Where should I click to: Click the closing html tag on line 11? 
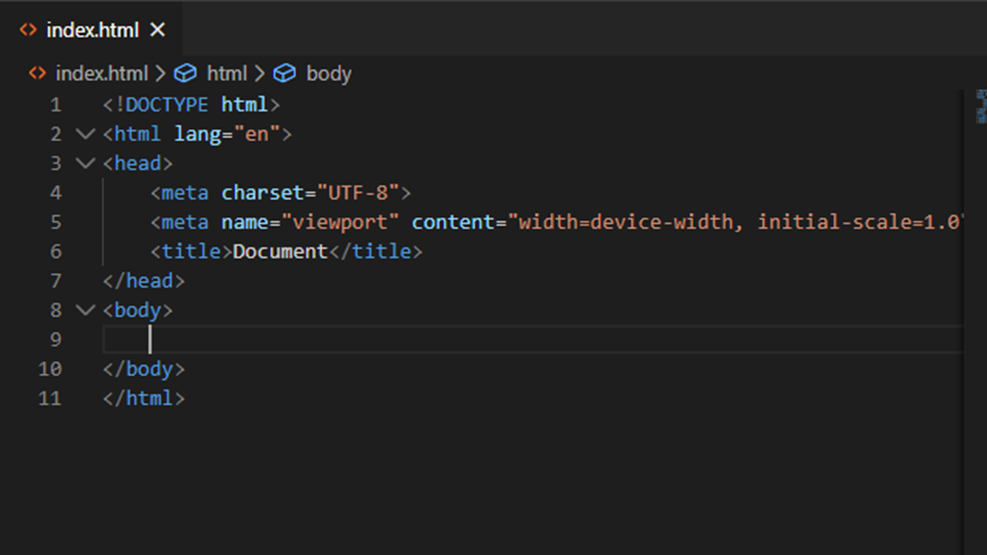pos(144,398)
